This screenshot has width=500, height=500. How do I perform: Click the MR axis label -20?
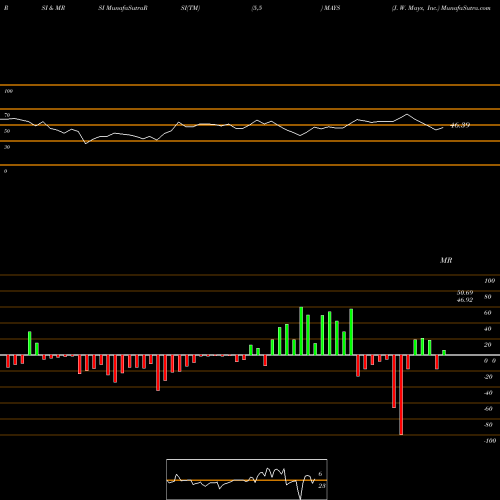coord(488,377)
